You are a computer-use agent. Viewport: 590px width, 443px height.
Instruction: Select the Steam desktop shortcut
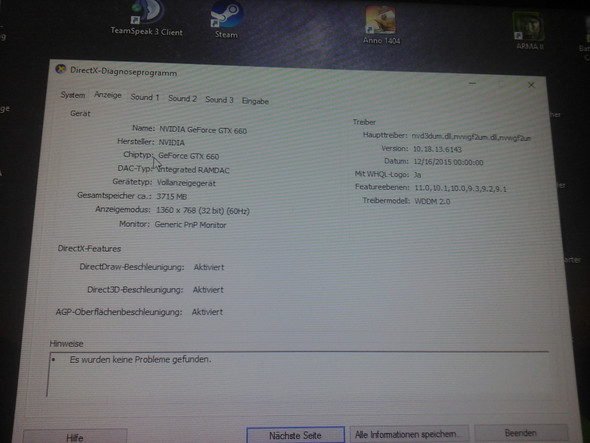coord(226,20)
